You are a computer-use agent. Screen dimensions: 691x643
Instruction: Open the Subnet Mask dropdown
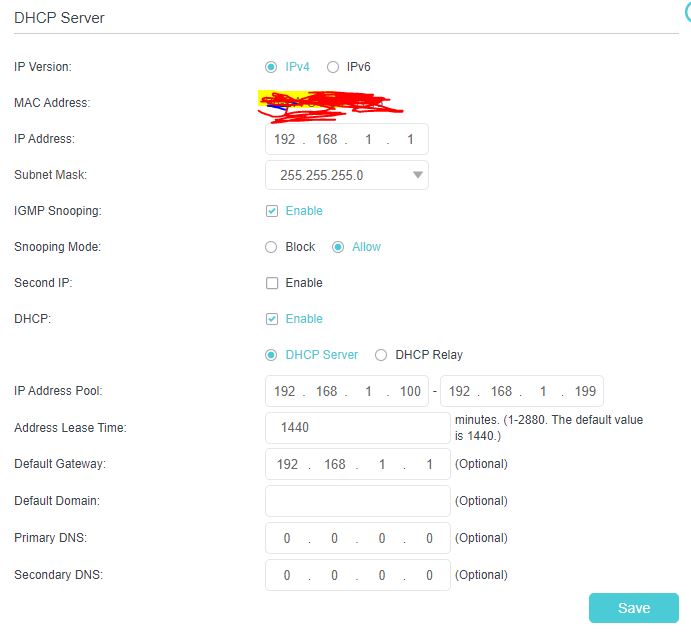click(x=347, y=175)
